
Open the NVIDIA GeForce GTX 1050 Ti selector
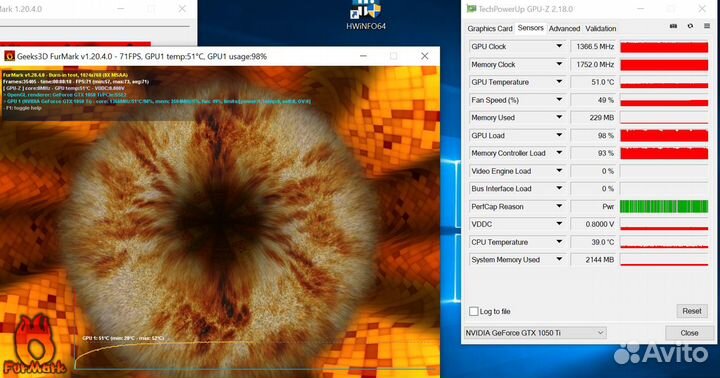535,333
